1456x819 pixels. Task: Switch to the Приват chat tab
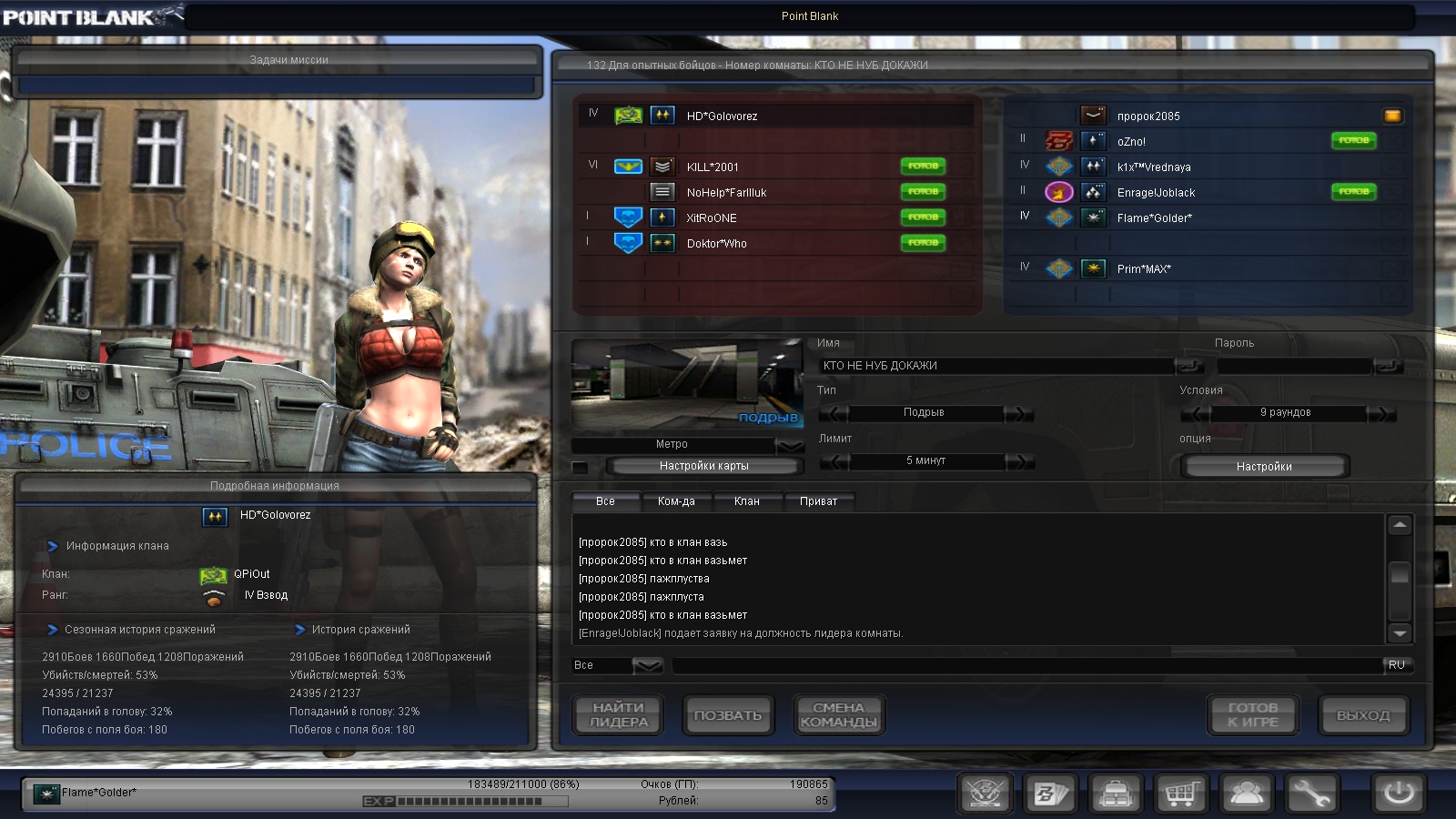pos(818,501)
